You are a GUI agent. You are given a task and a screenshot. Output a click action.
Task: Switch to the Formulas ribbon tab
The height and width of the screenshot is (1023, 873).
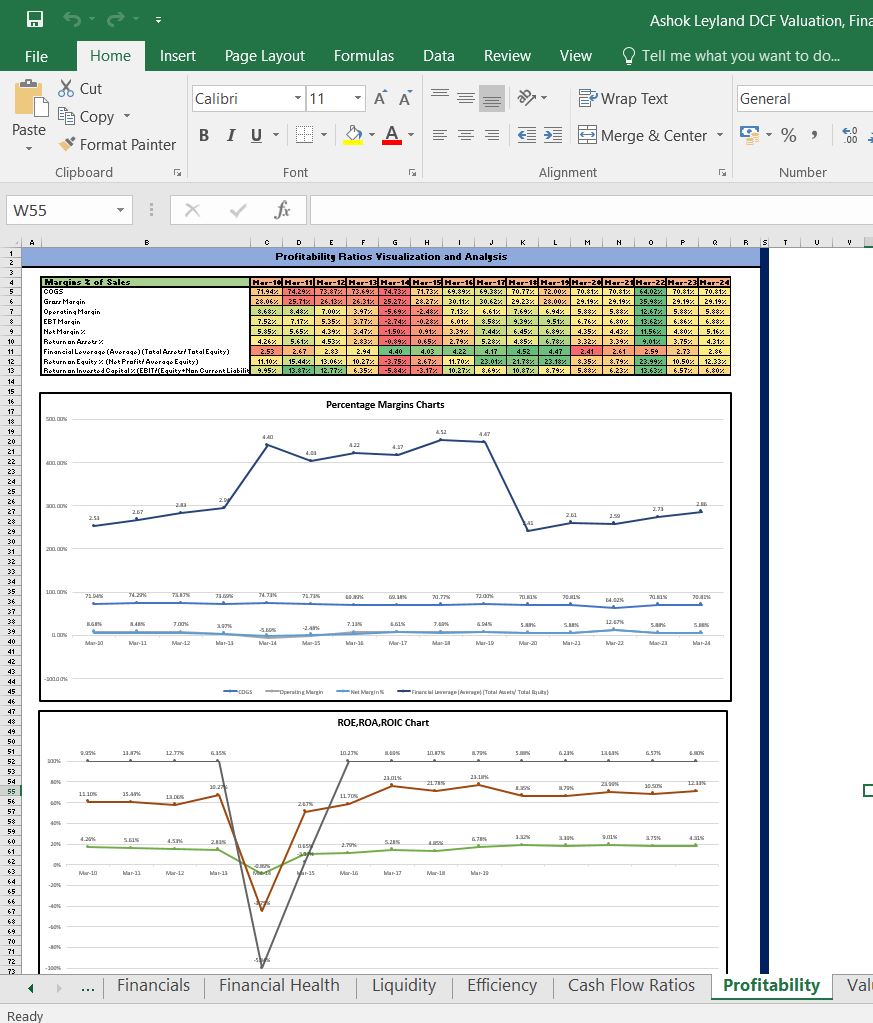[363, 56]
